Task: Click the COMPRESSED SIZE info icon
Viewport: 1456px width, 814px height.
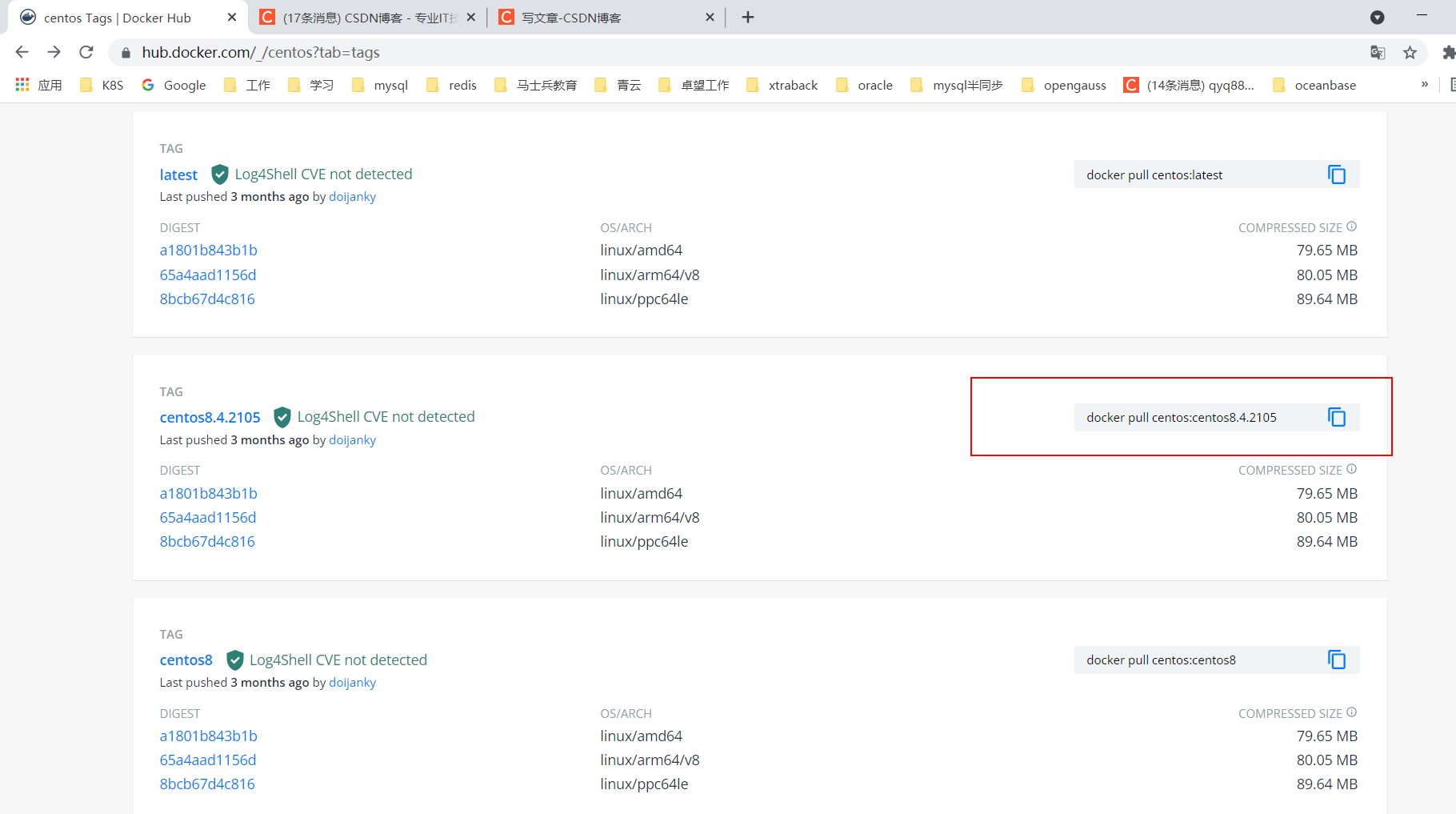Action: click(1352, 227)
